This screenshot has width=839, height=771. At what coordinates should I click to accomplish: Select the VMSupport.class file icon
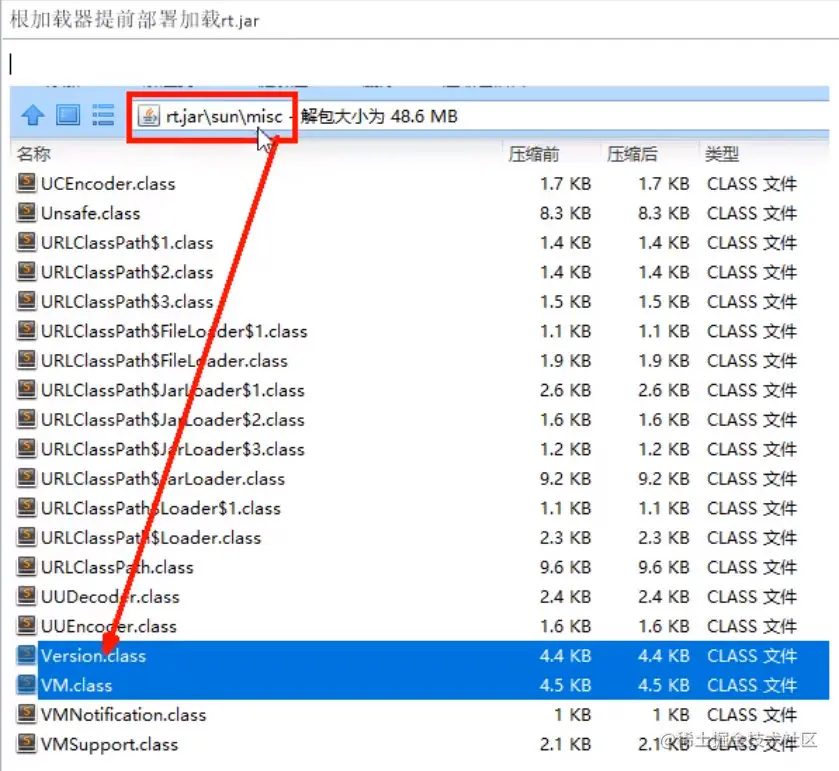point(26,743)
